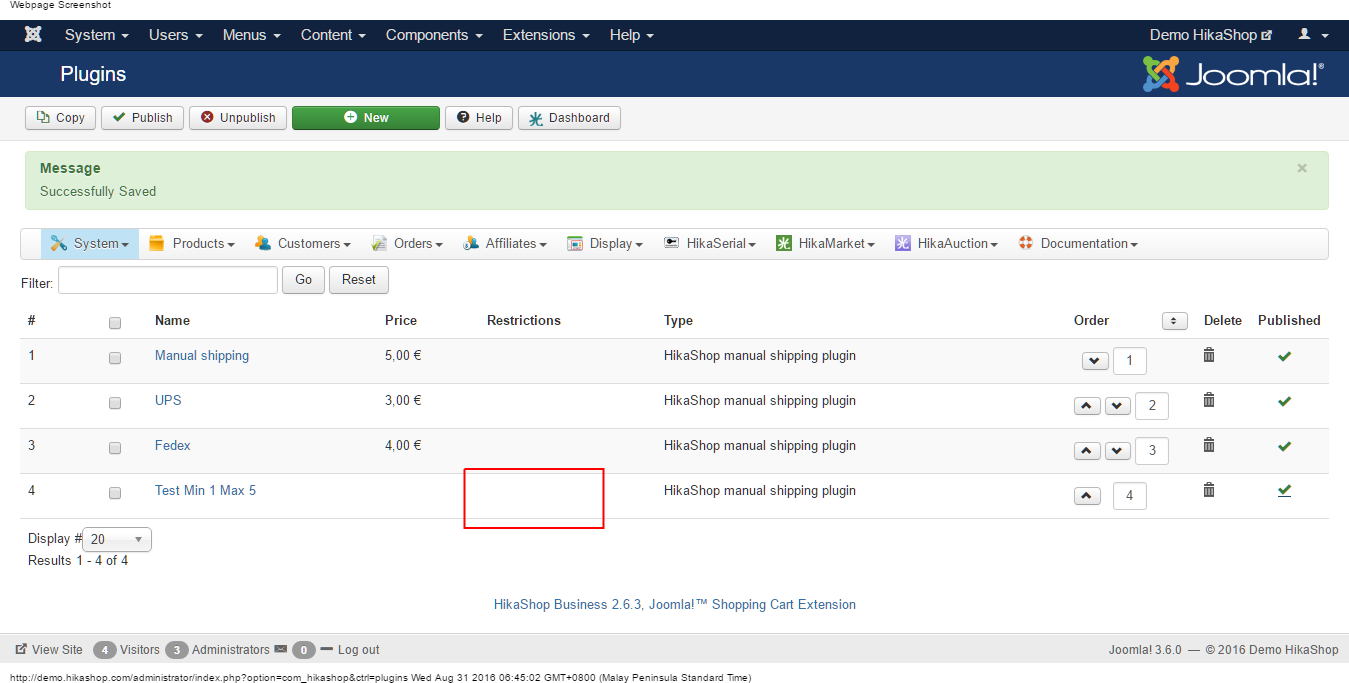
Task: Click the messages envelope icon in footer
Action: pos(281,649)
